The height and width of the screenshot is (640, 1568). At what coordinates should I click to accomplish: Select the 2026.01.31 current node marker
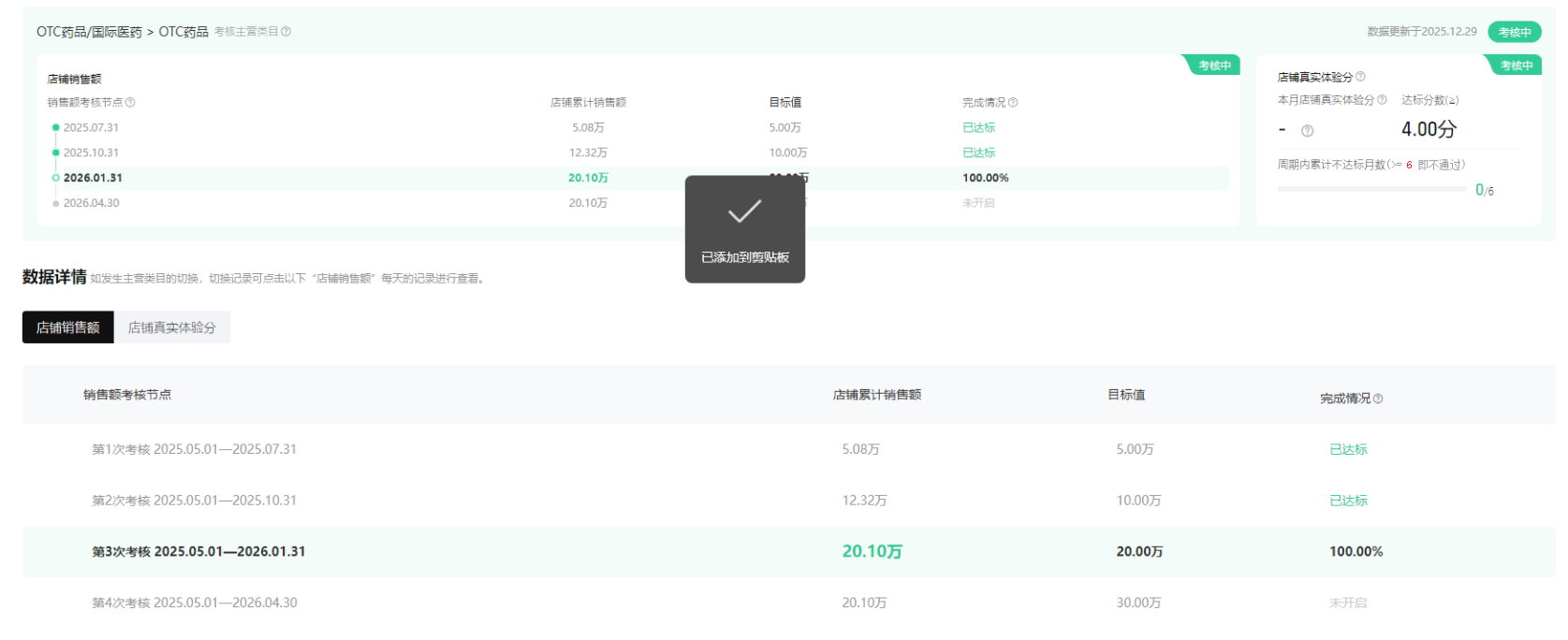pyautogui.click(x=56, y=178)
